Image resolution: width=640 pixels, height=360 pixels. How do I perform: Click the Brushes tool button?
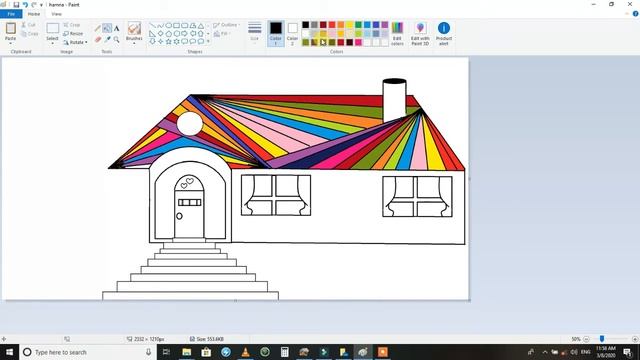[x=134, y=28]
